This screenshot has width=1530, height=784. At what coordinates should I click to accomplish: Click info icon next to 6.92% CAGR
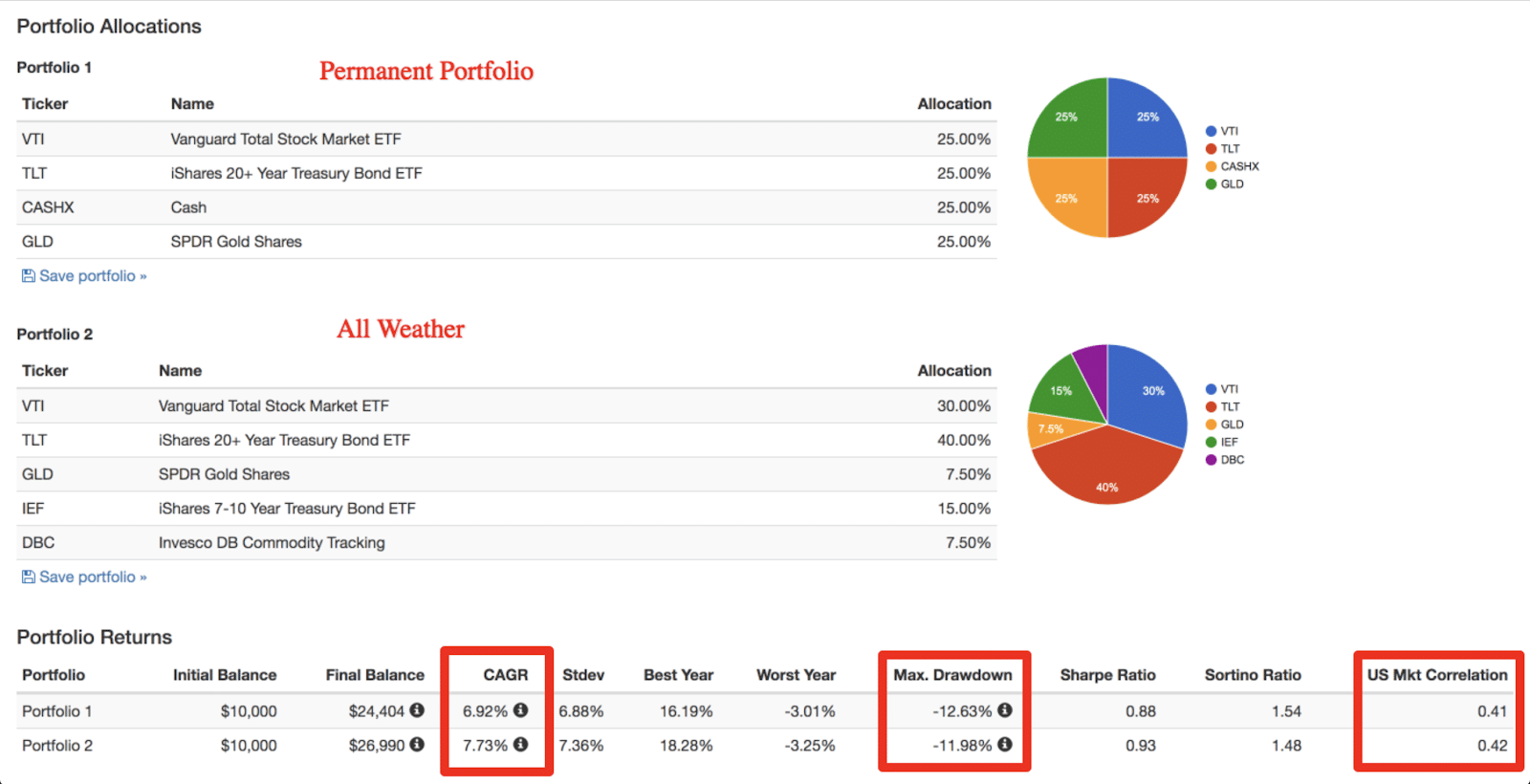click(520, 710)
